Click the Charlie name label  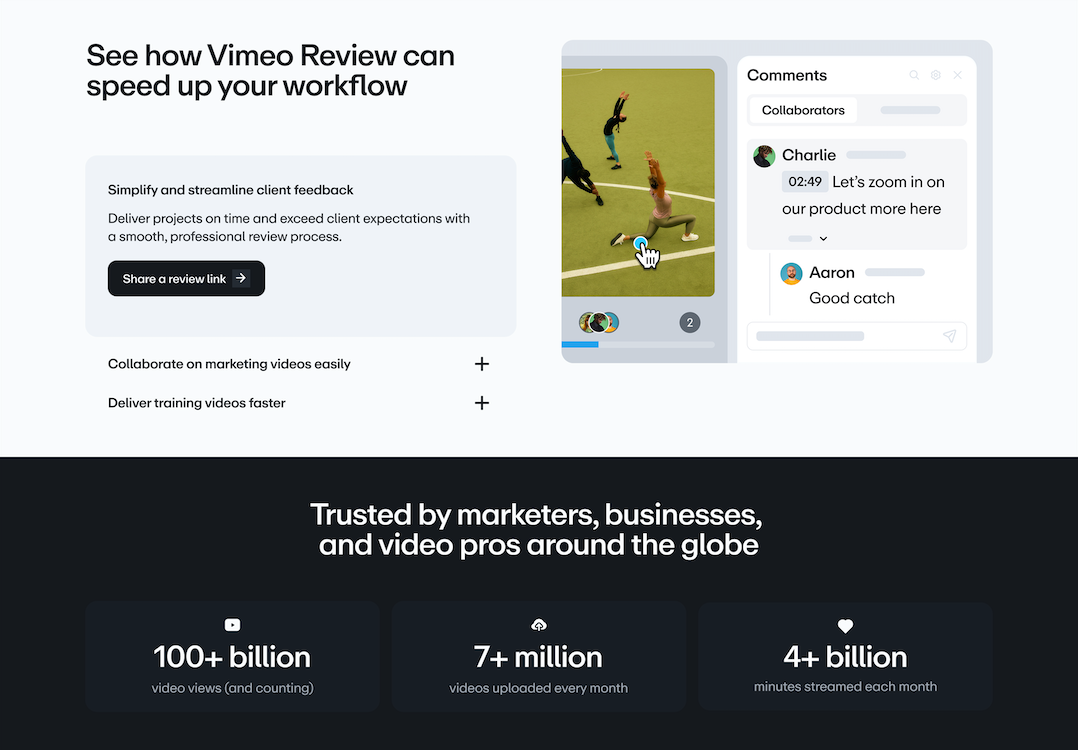pyautogui.click(x=809, y=155)
